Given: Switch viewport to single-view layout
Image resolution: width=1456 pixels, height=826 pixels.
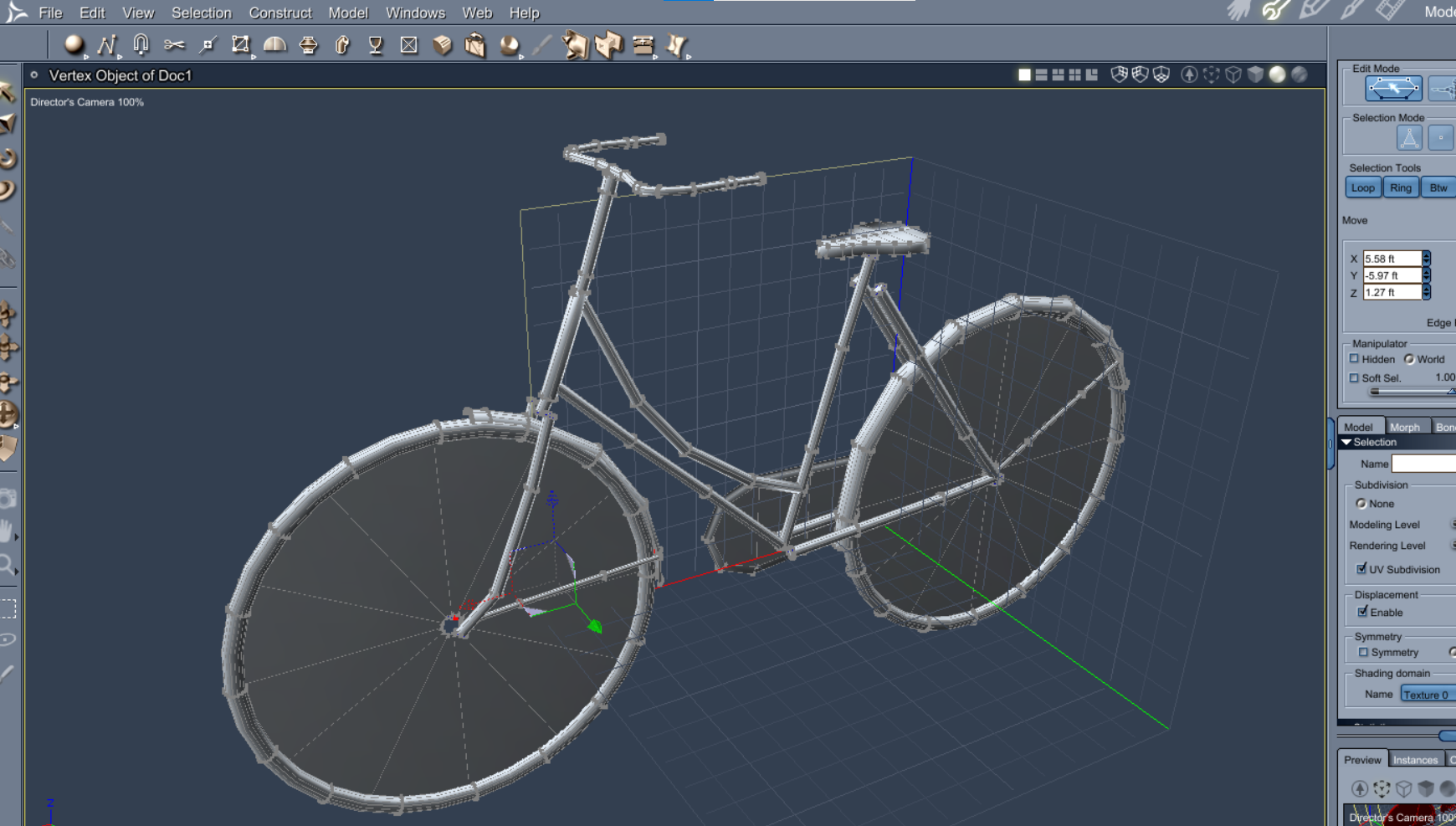Looking at the screenshot, I should pyautogui.click(x=1024, y=75).
